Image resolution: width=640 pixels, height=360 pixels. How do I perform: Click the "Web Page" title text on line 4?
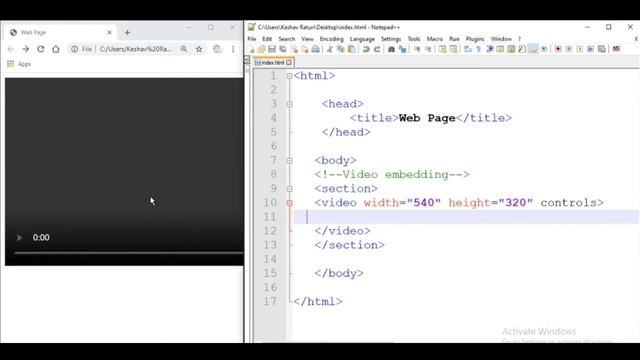tap(427, 118)
